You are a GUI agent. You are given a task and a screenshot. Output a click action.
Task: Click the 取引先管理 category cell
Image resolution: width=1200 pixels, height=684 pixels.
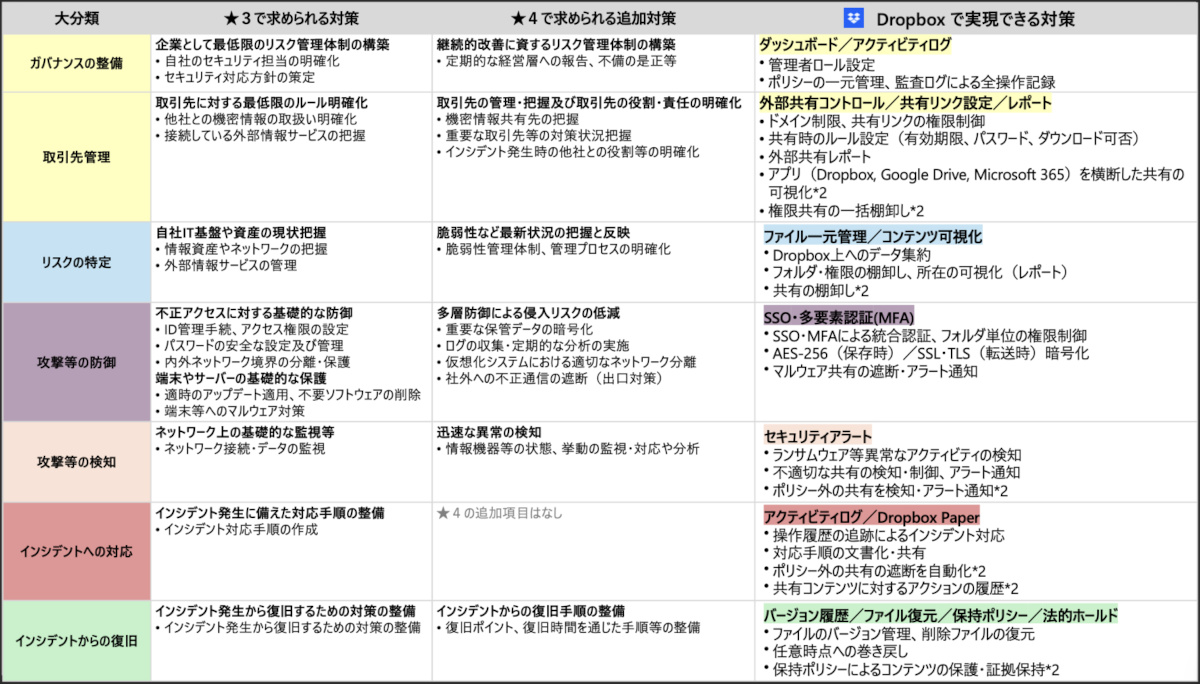[x=76, y=157]
